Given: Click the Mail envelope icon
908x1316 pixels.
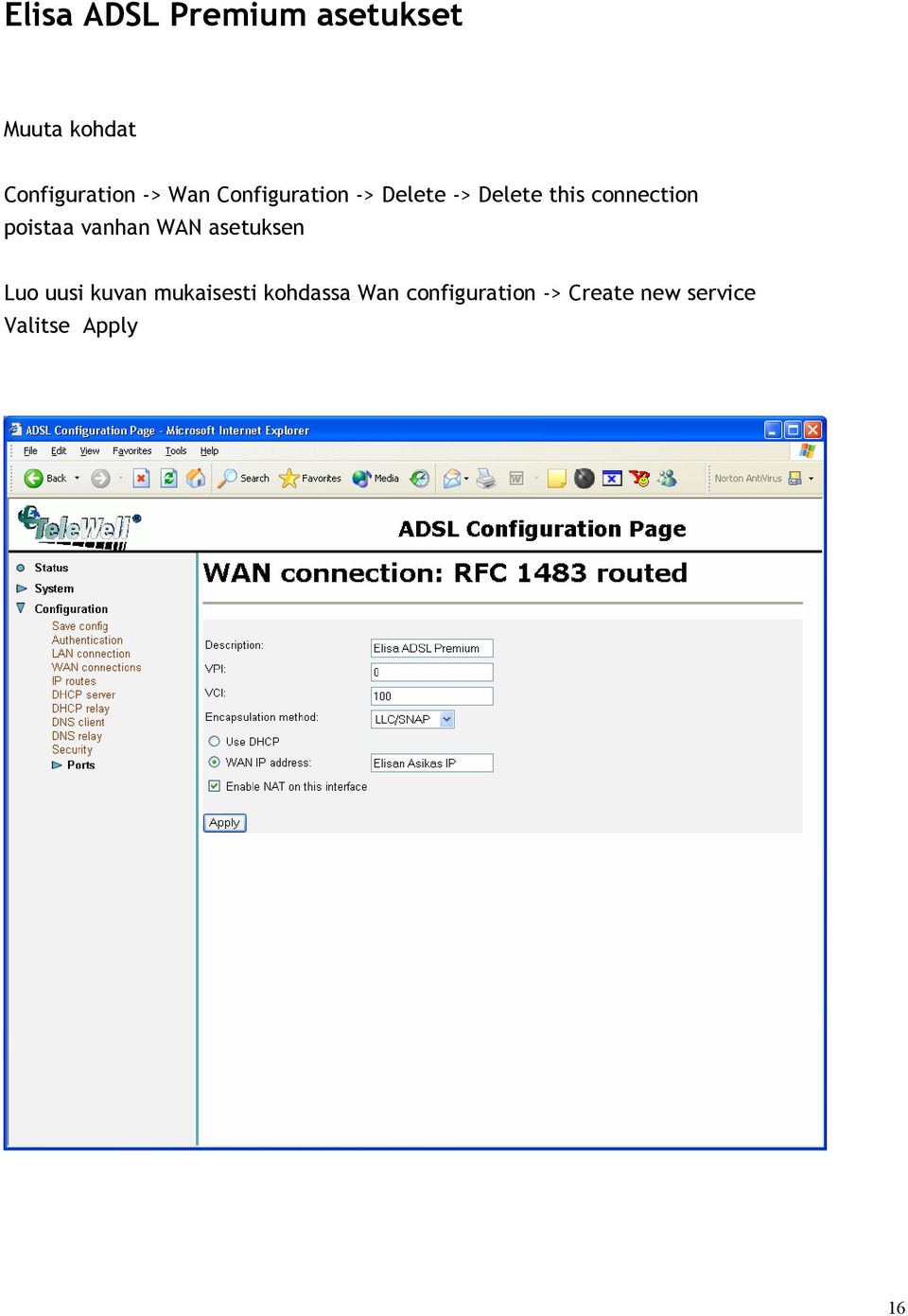Looking at the screenshot, I should point(452,479).
